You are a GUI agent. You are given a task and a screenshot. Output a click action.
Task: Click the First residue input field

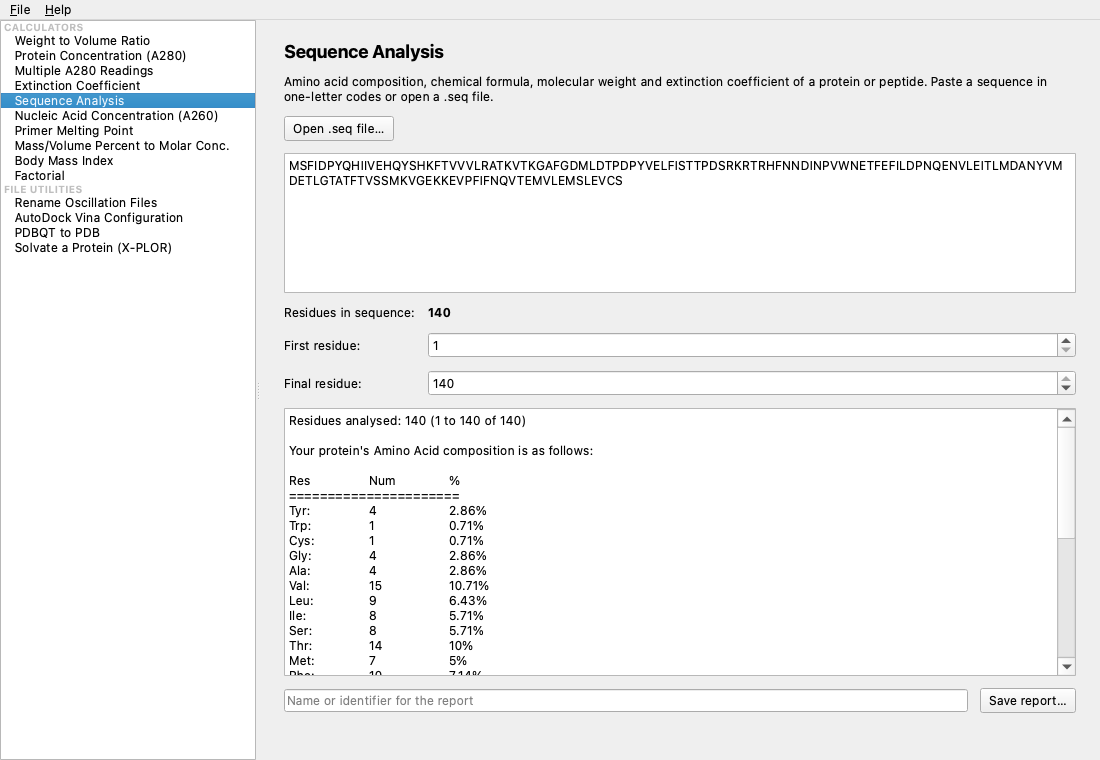742,345
